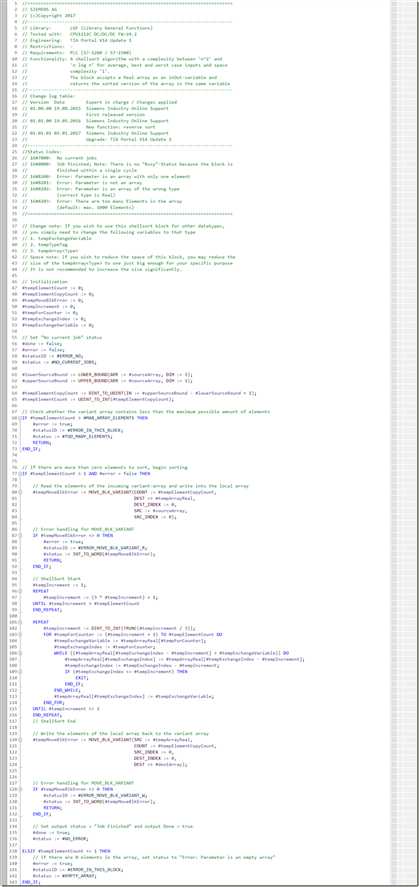Image resolution: width=419 pixels, height=887 pixels.
Task: Click the 'END_FOR;' keyword line
Action: 54,702
